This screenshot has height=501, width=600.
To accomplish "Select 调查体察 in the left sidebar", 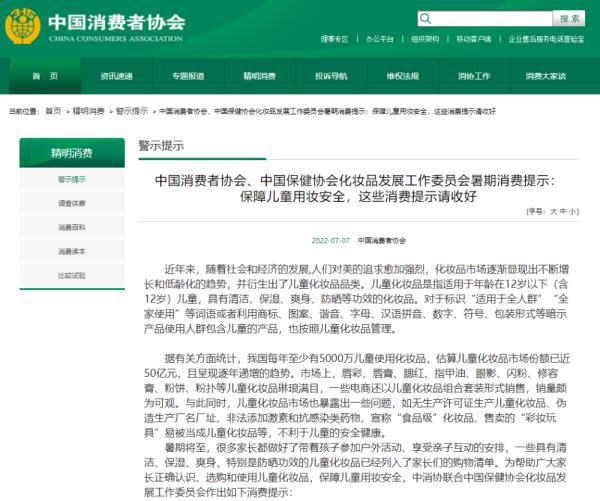I will [x=72, y=203].
